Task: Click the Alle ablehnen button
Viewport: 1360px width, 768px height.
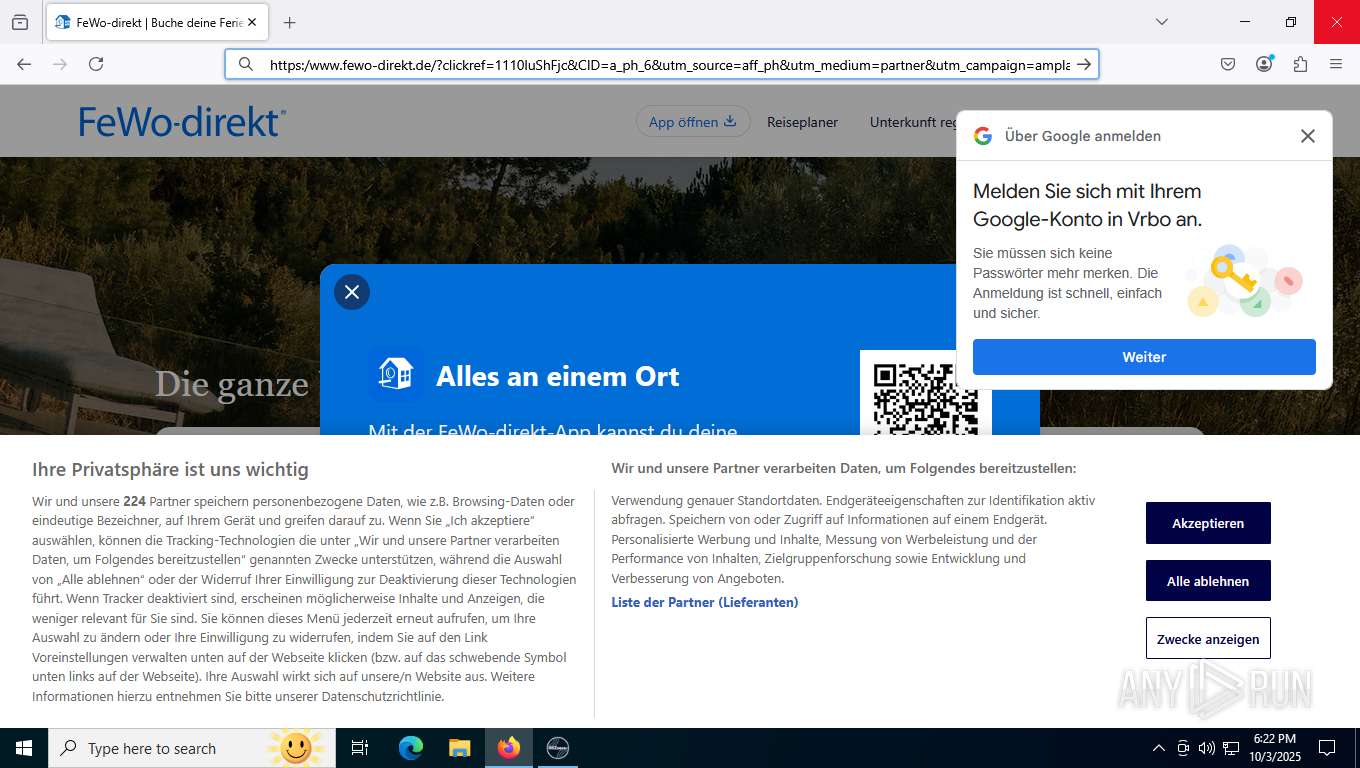Action: pos(1208,581)
